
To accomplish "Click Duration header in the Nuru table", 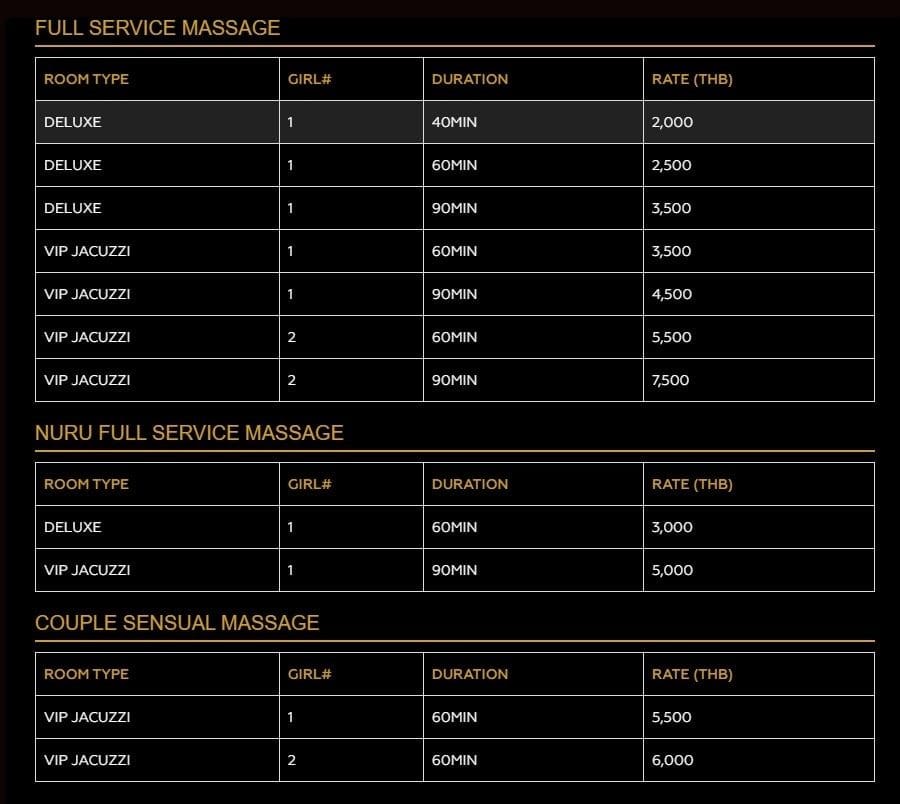I will (470, 484).
